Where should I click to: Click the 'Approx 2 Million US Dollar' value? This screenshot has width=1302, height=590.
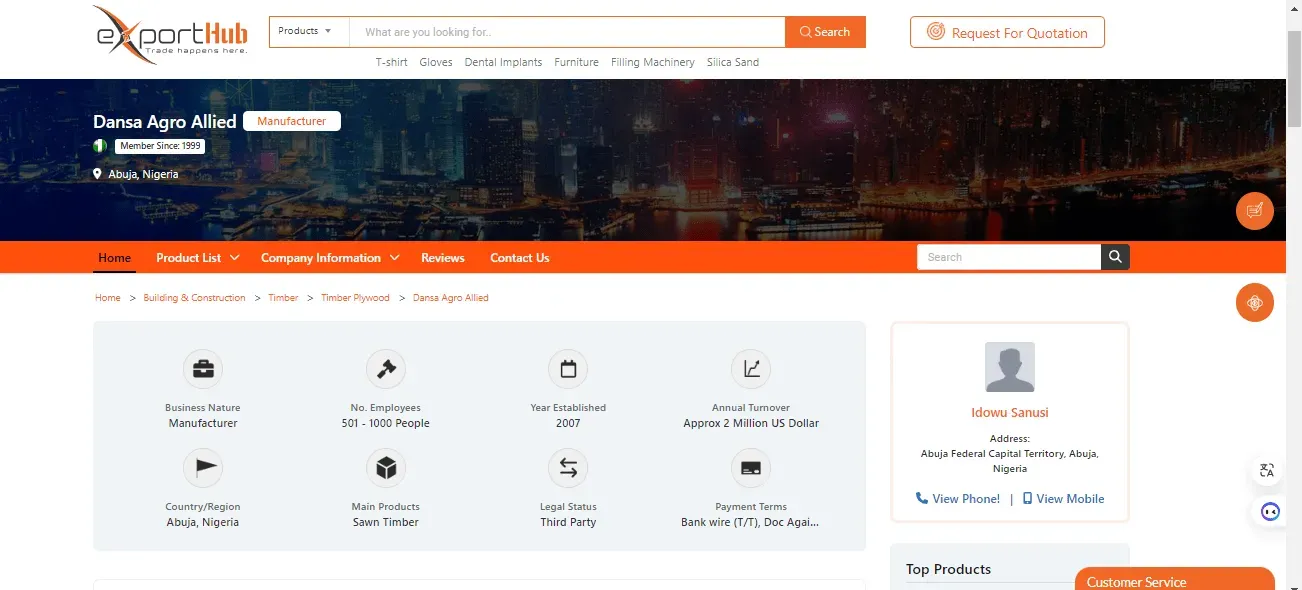click(751, 423)
